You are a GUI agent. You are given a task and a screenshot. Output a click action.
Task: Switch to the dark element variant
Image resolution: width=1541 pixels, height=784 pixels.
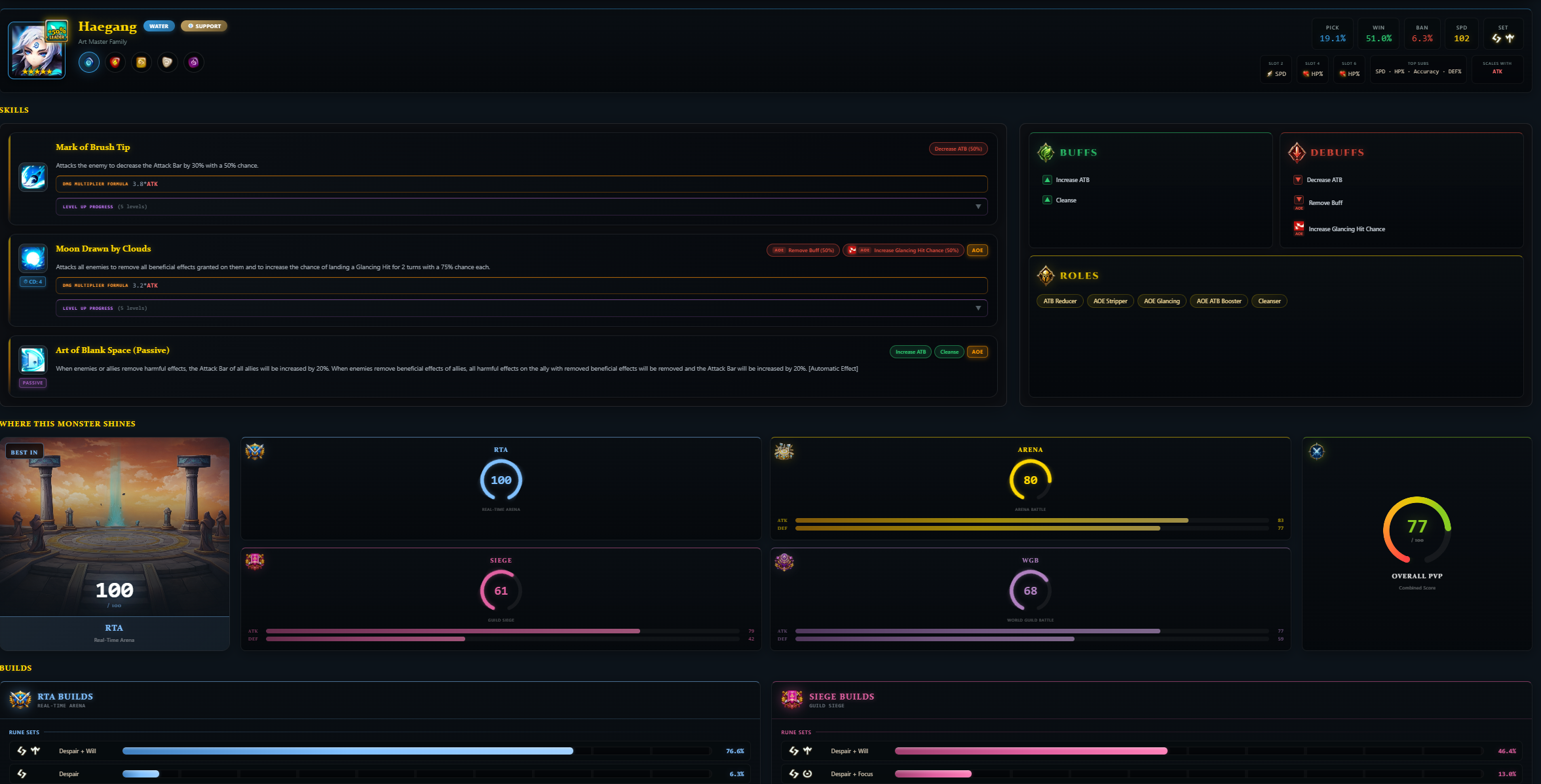tap(194, 62)
